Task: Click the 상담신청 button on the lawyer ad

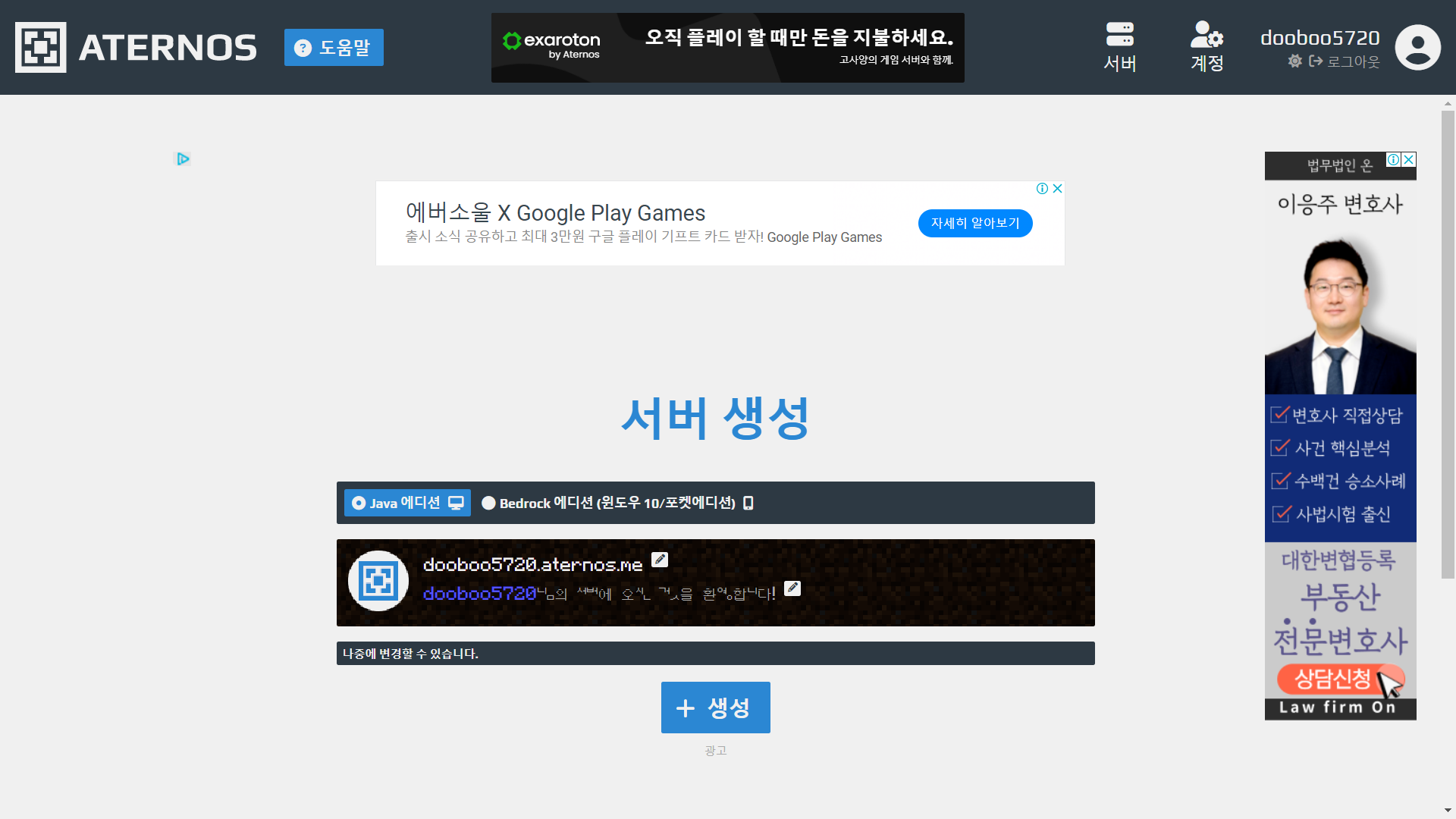Action: tap(1332, 678)
